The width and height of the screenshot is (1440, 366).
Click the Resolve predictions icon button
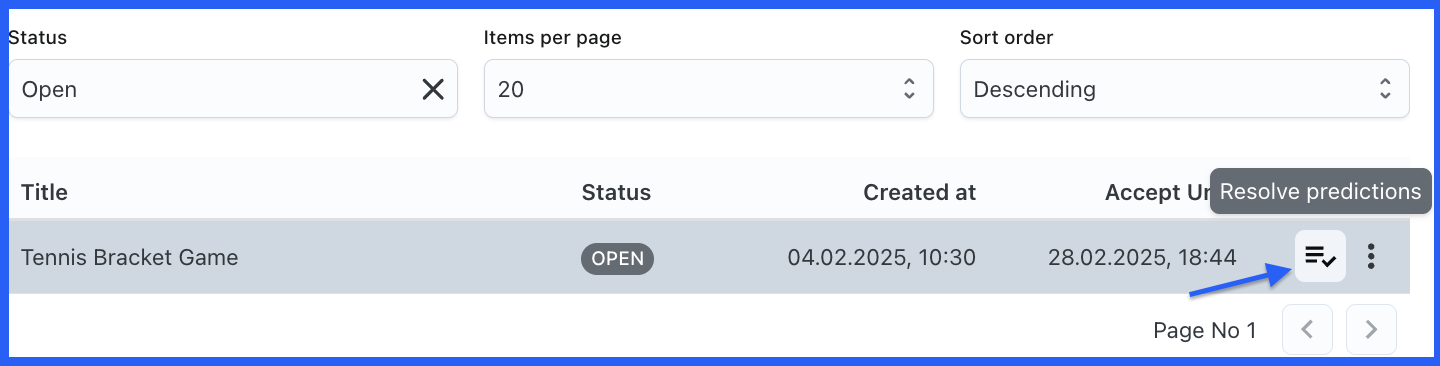[x=1320, y=257]
